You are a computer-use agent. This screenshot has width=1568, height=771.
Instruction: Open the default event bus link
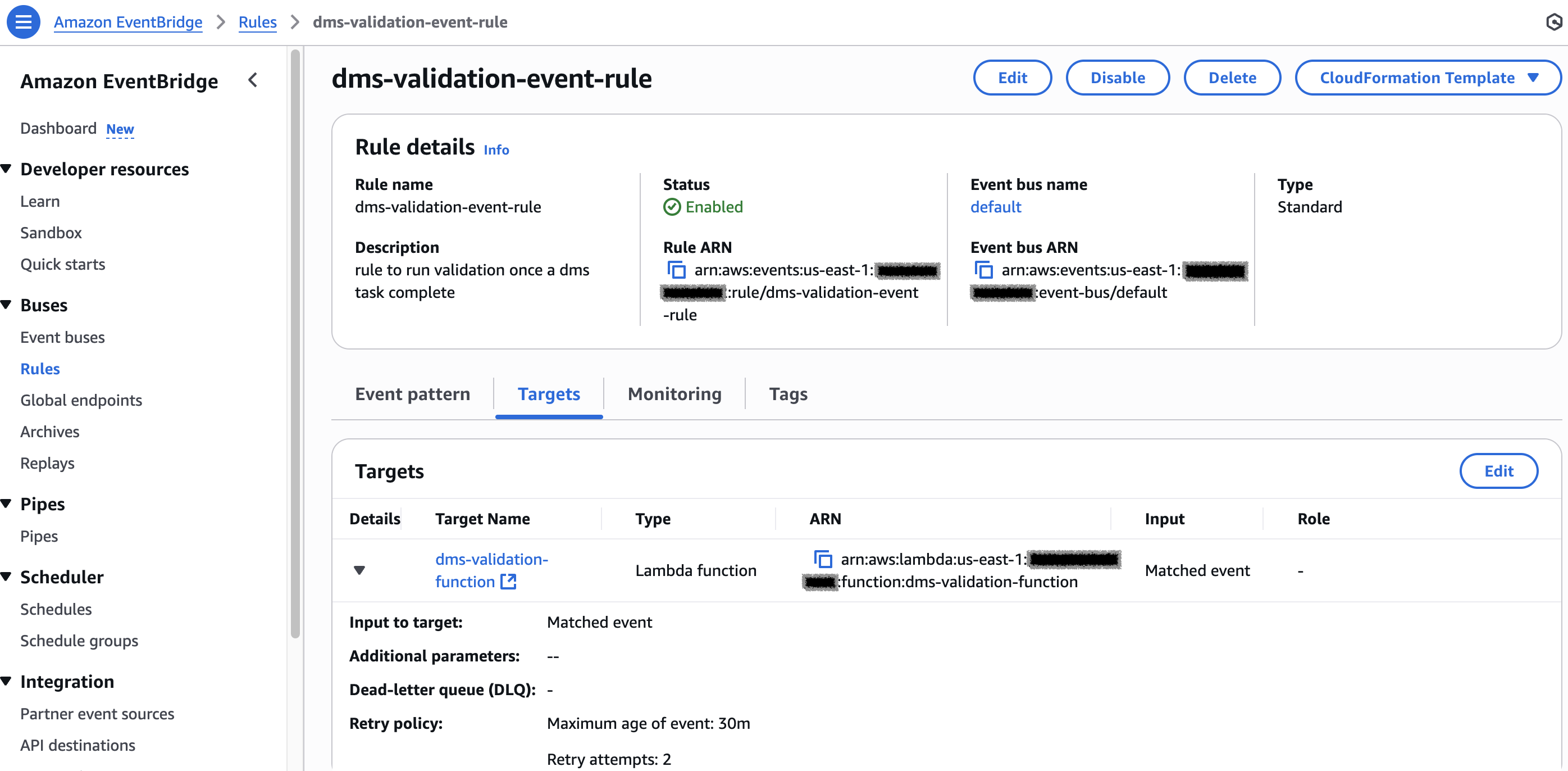(995, 207)
